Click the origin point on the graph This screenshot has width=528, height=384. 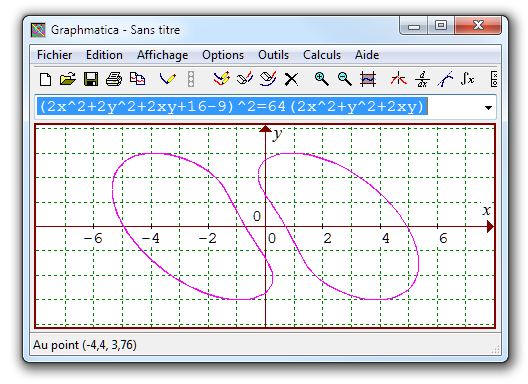(265, 226)
